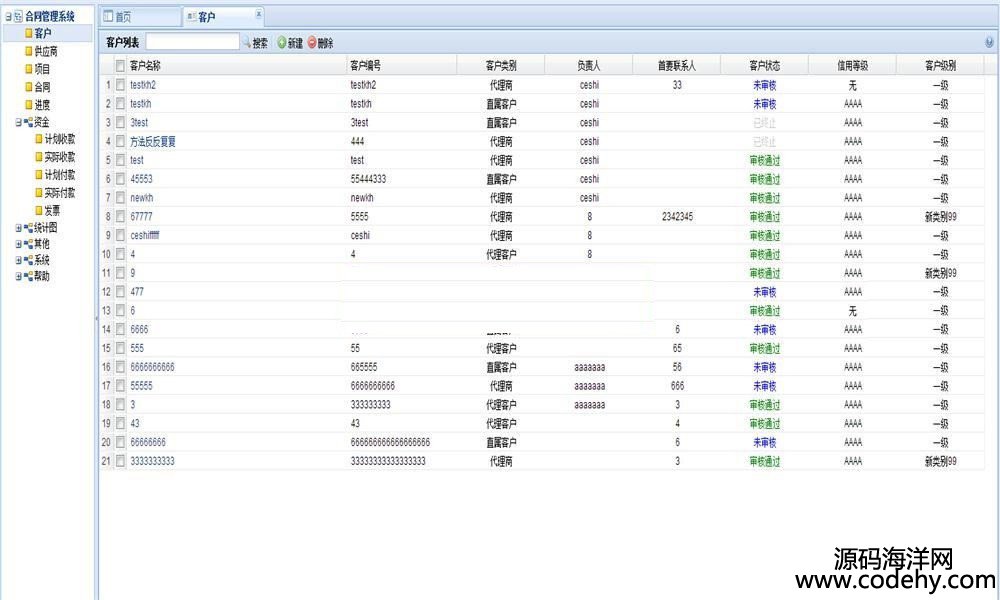Image resolution: width=1000 pixels, height=600 pixels.
Task: Select 新类别99 in the 67777 row
Action: [x=941, y=217]
